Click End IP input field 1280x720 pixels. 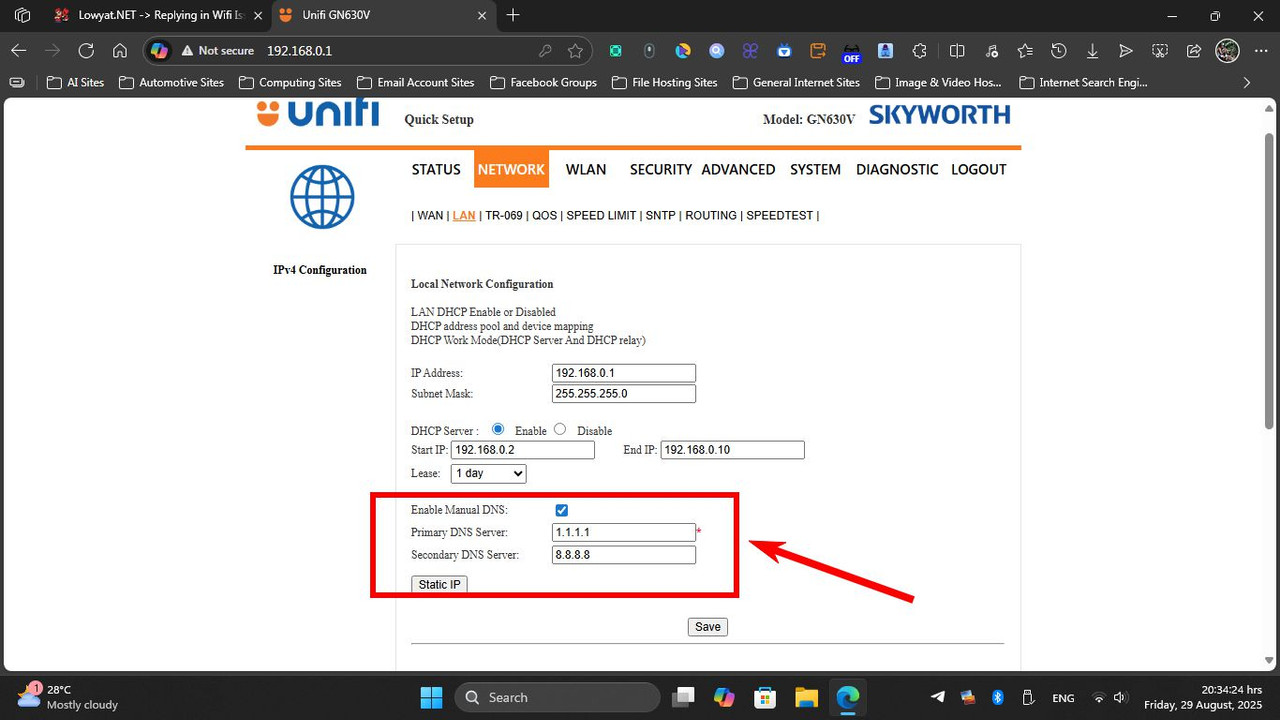click(733, 450)
